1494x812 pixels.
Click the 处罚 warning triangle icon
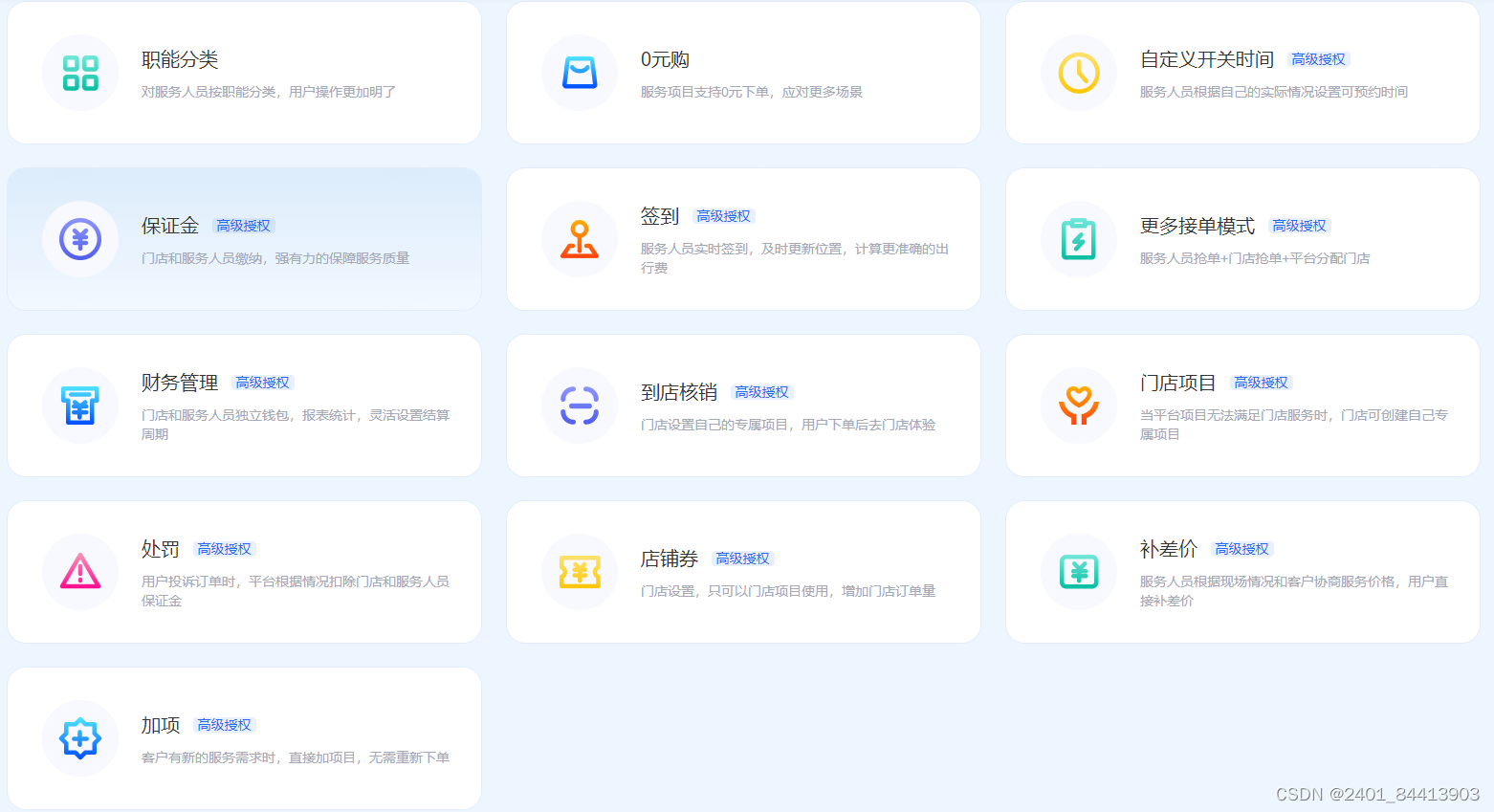[x=80, y=572]
